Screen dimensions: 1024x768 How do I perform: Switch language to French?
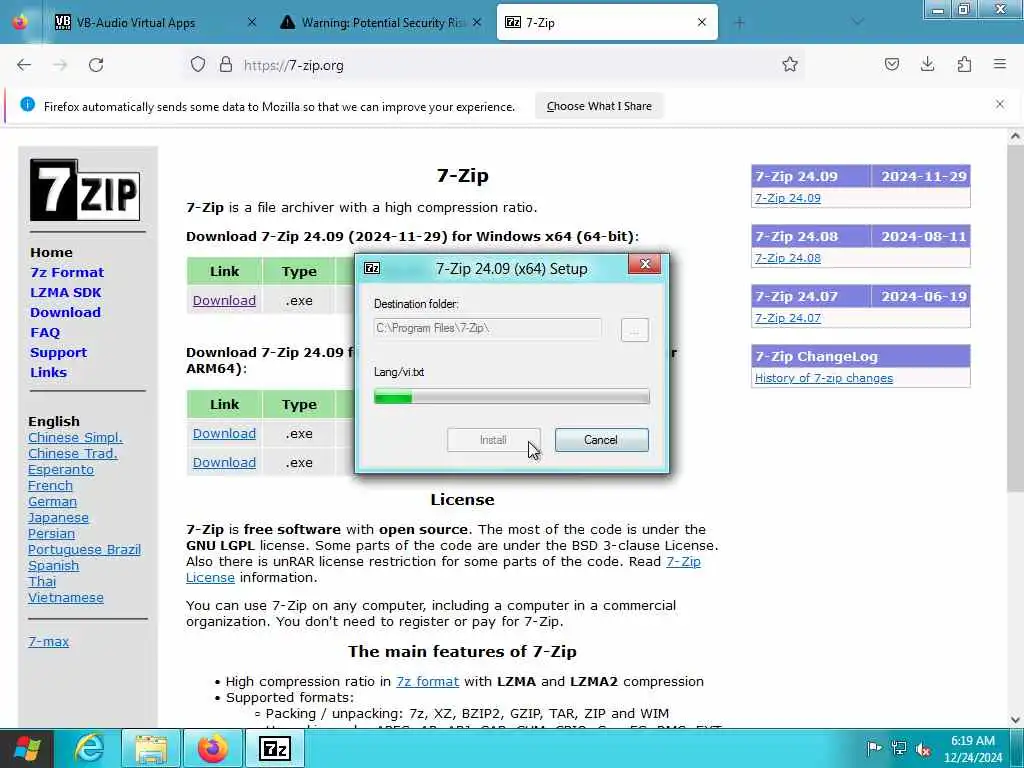pyautogui.click(x=50, y=485)
